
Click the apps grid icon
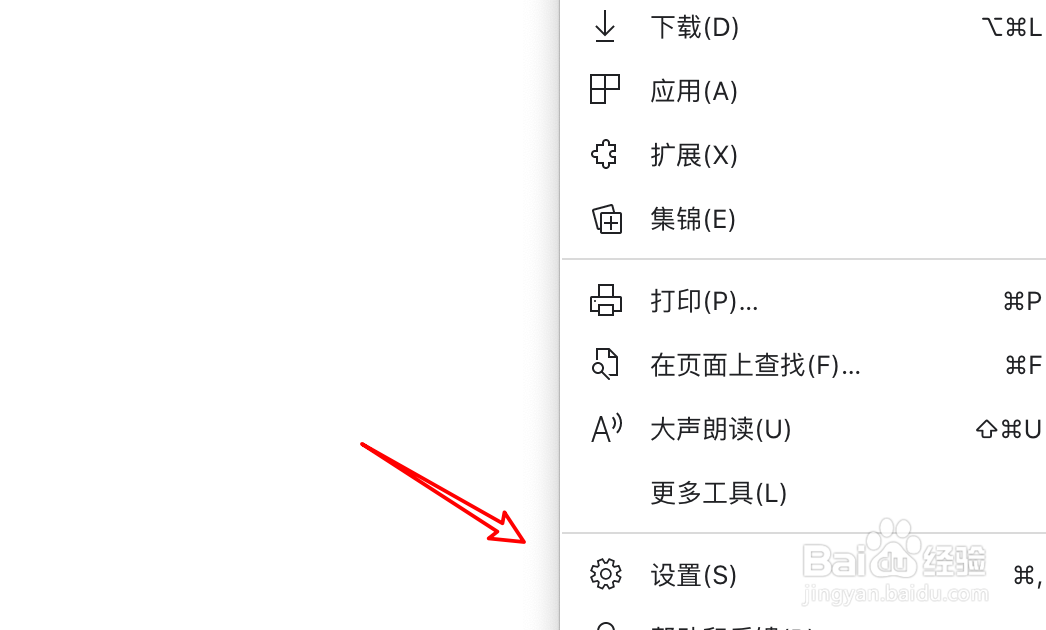(605, 89)
